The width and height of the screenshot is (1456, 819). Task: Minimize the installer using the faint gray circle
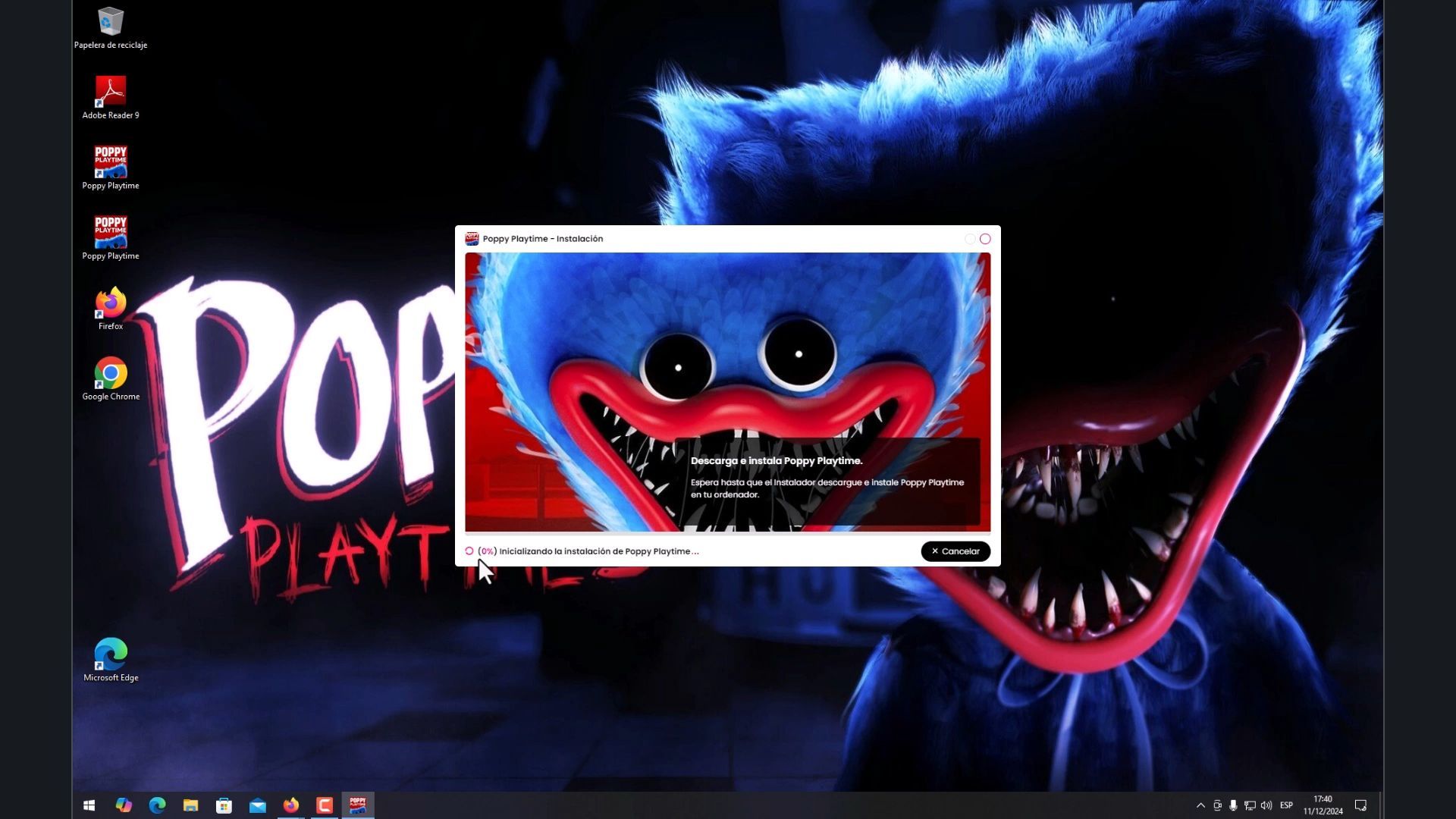pos(970,239)
